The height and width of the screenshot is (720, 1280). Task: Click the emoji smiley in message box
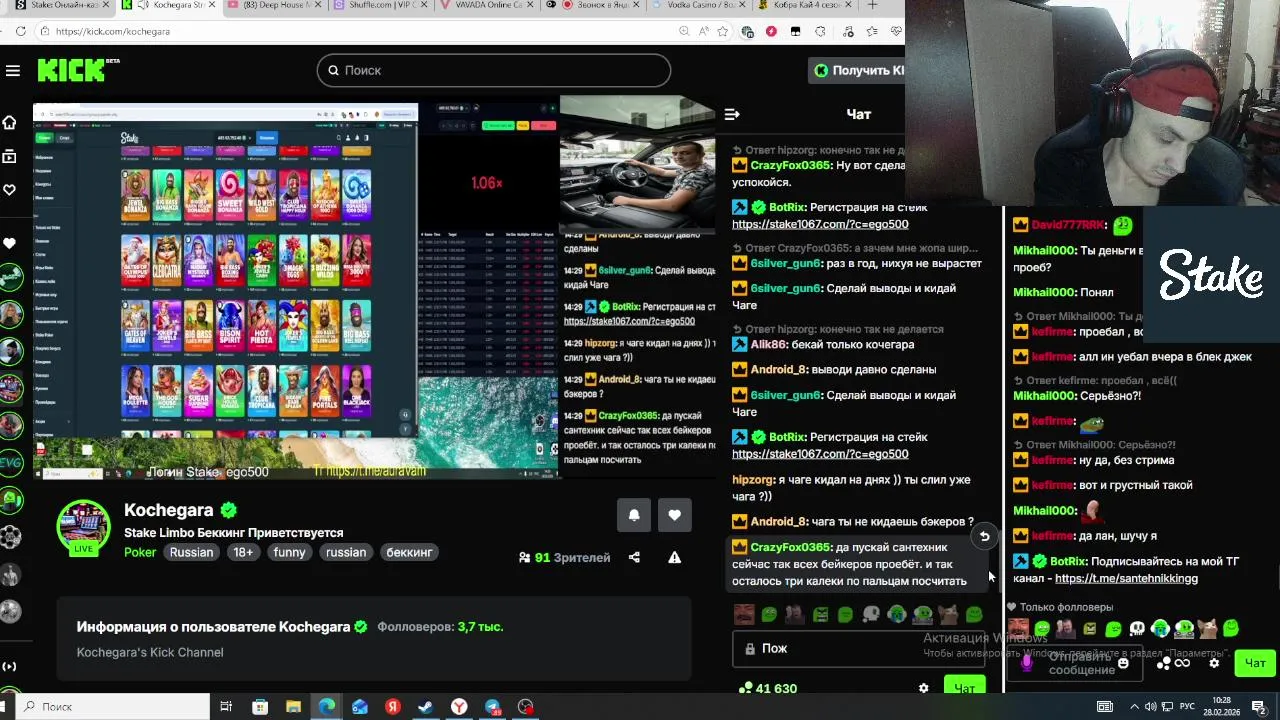[1123, 663]
